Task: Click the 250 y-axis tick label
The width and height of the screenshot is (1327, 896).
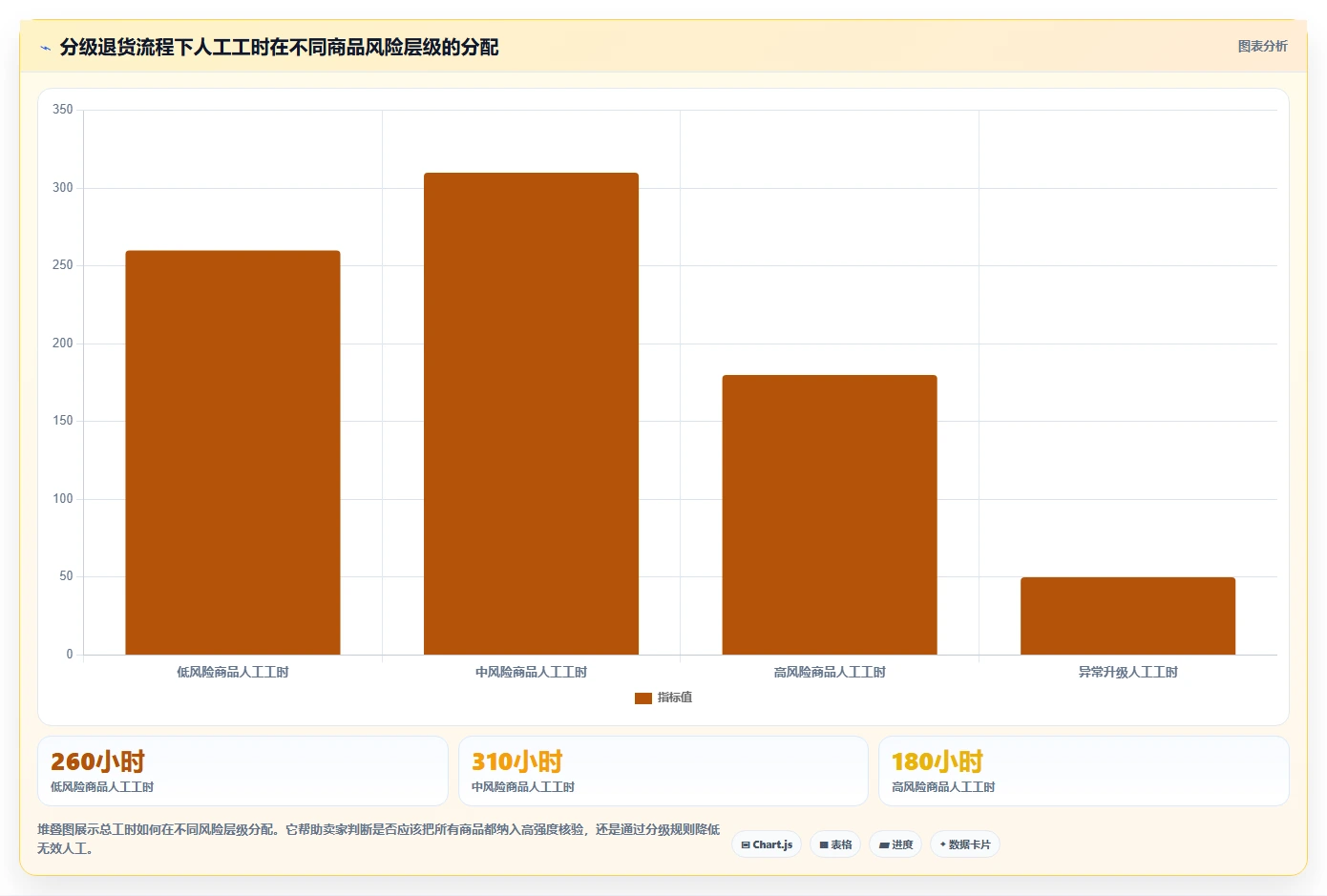Action: click(63, 265)
